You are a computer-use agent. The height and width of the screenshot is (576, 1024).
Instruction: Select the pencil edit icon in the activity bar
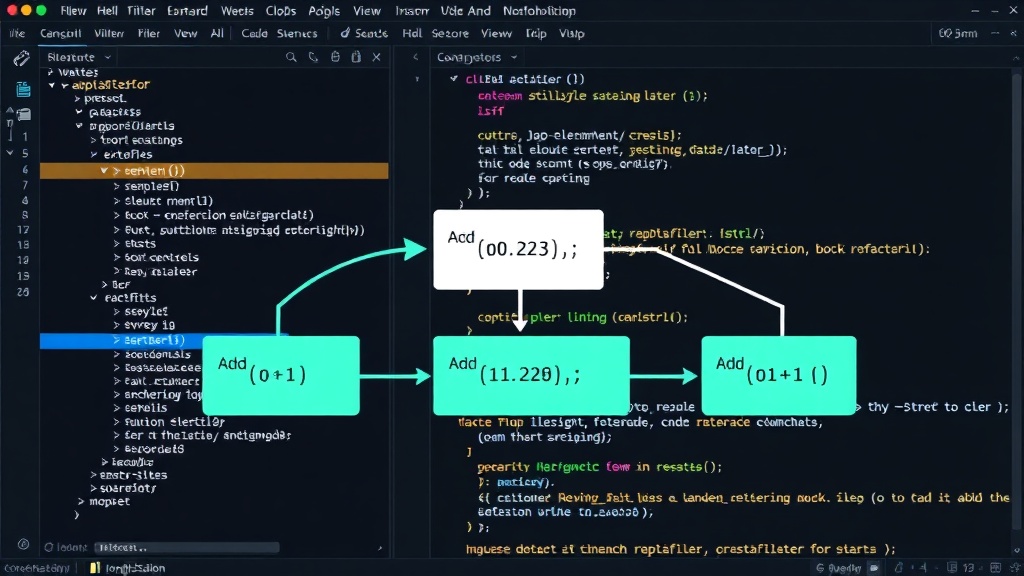[22, 59]
